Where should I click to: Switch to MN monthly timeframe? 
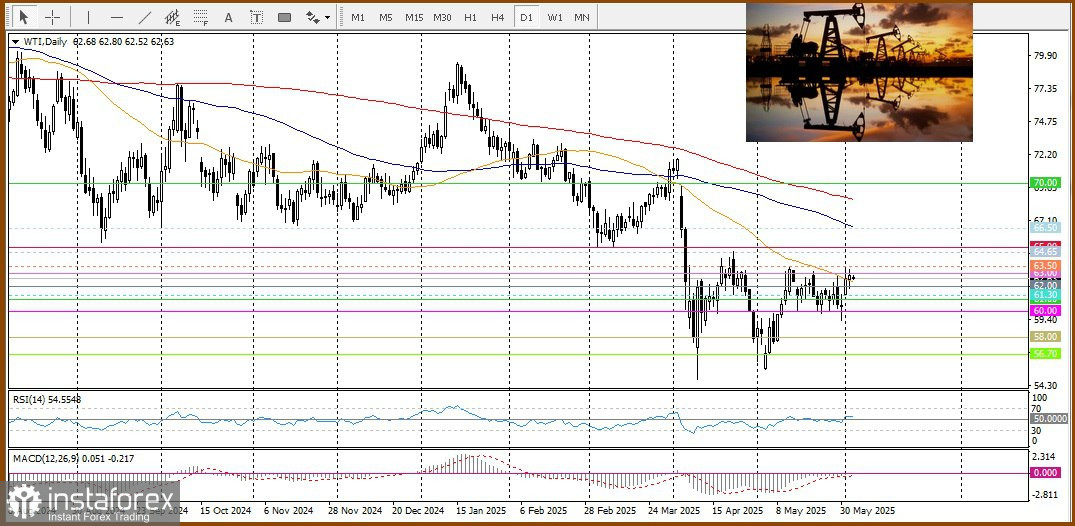(582, 17)
